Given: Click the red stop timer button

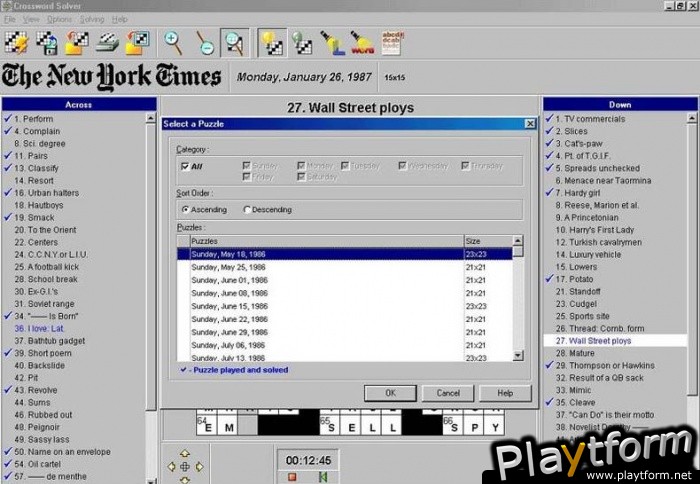Looking at the screenshot, I should coord(292,477).
